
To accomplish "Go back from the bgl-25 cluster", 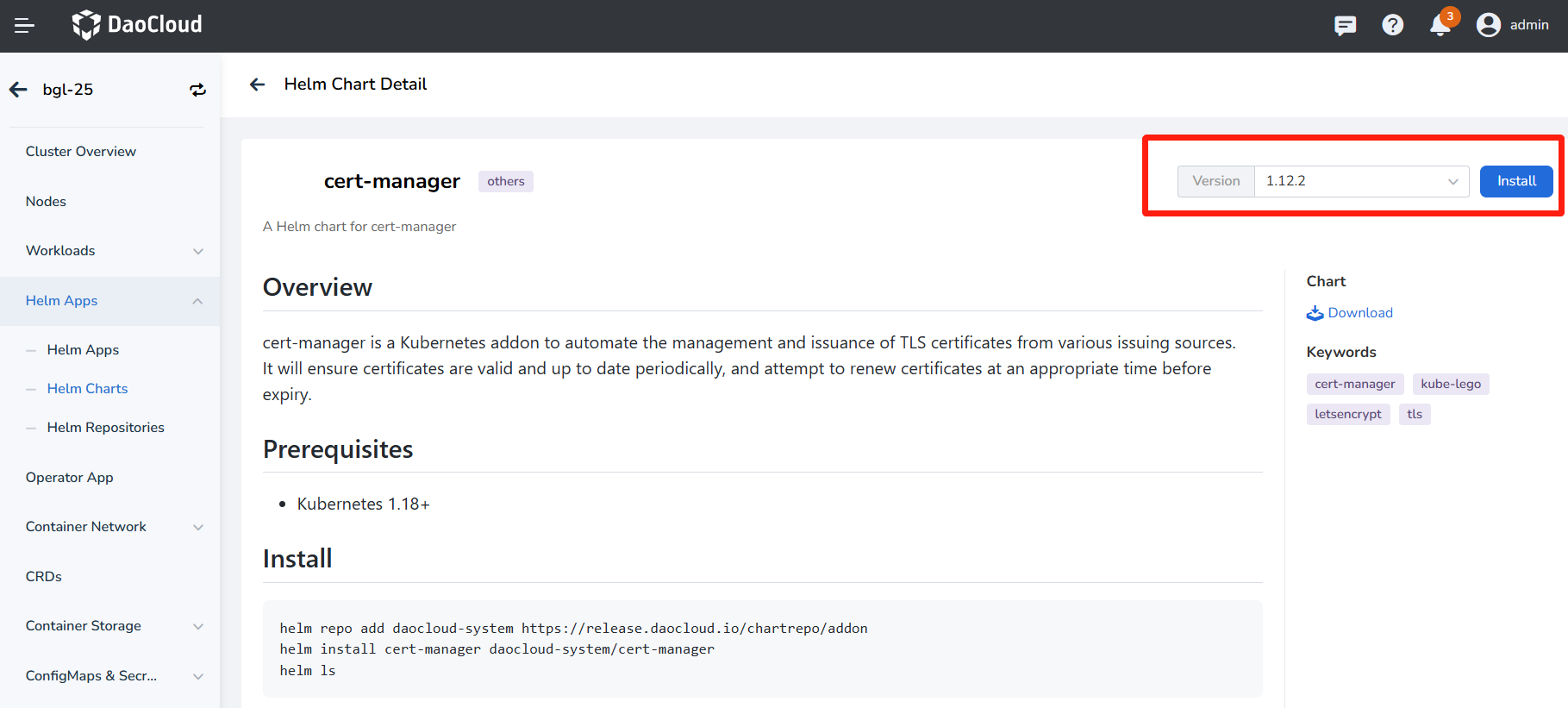I will 18,90.
